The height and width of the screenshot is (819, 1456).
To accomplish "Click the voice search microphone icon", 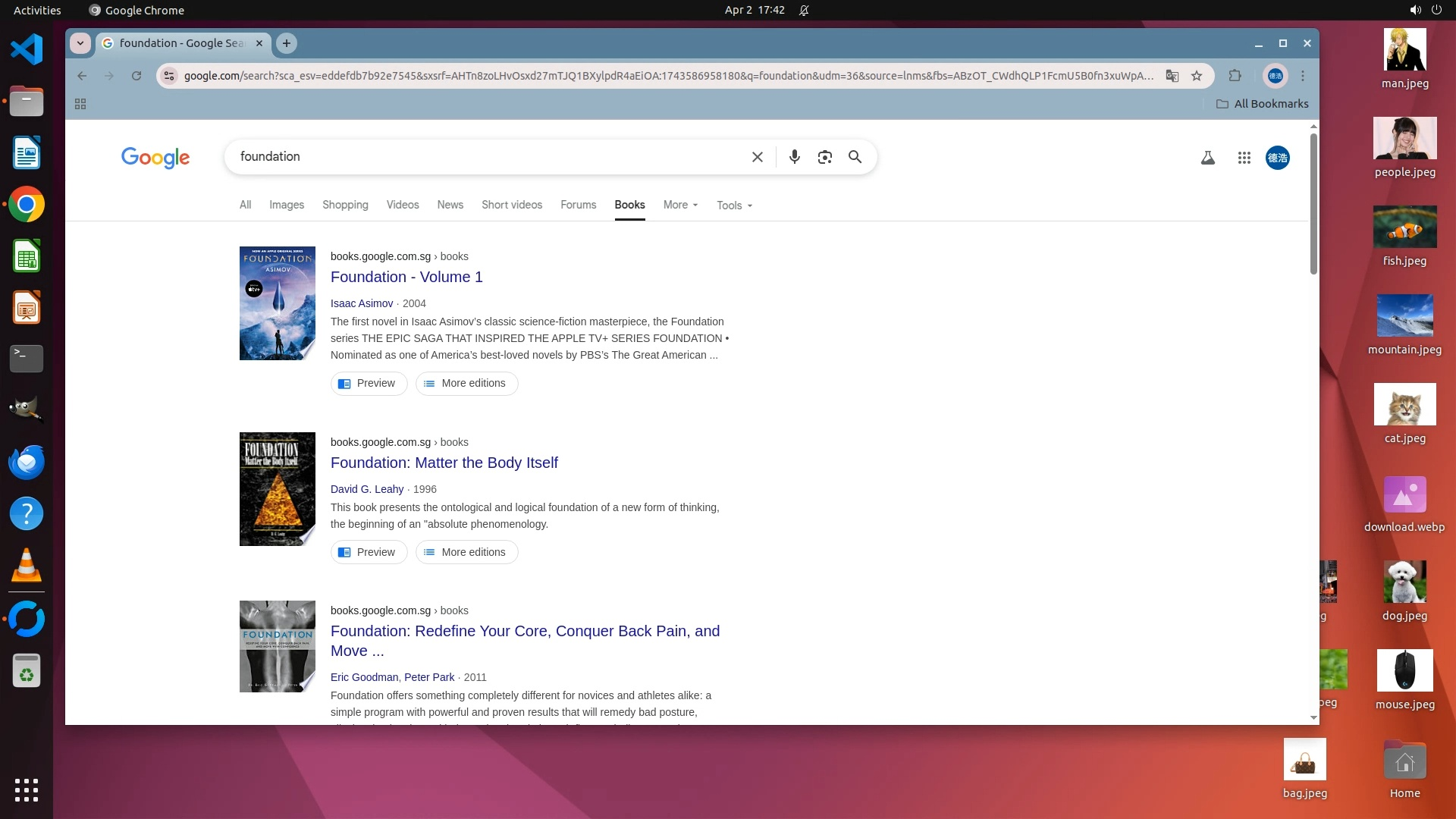I will (794, 157).
